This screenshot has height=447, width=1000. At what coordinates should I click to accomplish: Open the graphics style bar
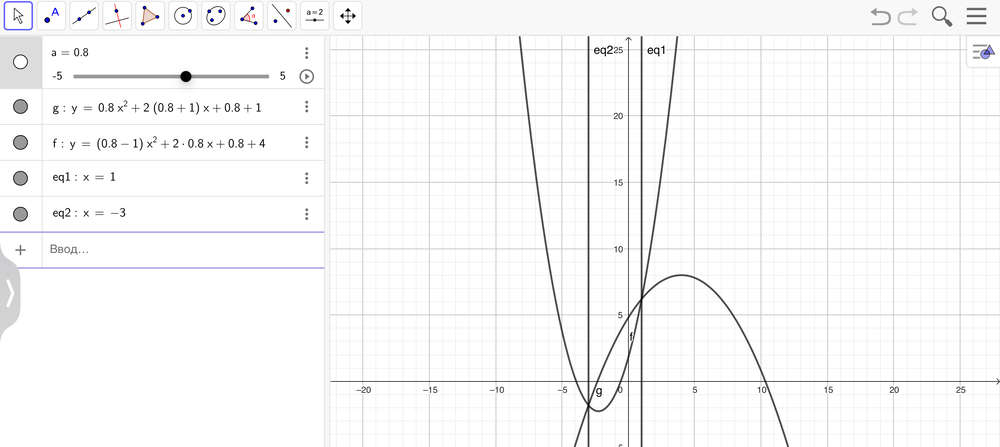point(982,53)
